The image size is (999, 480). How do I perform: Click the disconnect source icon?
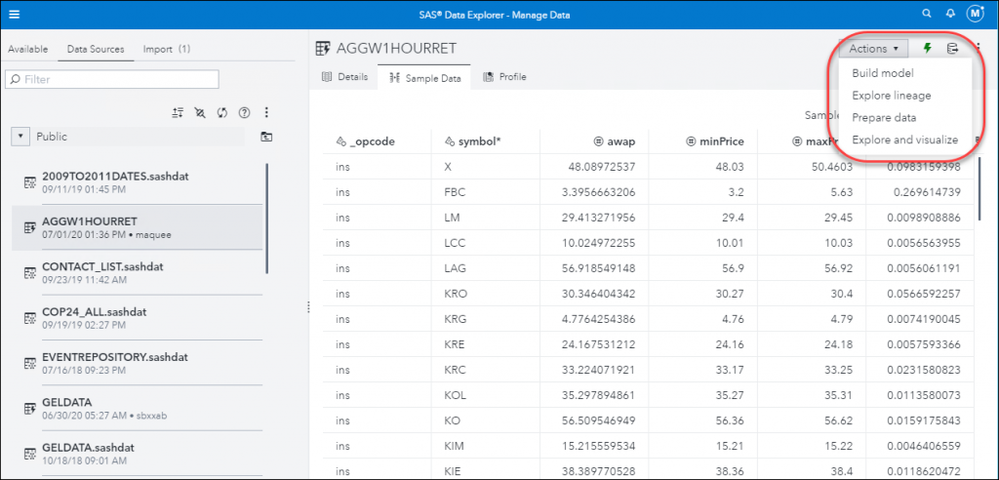click(x=200, y=113)
